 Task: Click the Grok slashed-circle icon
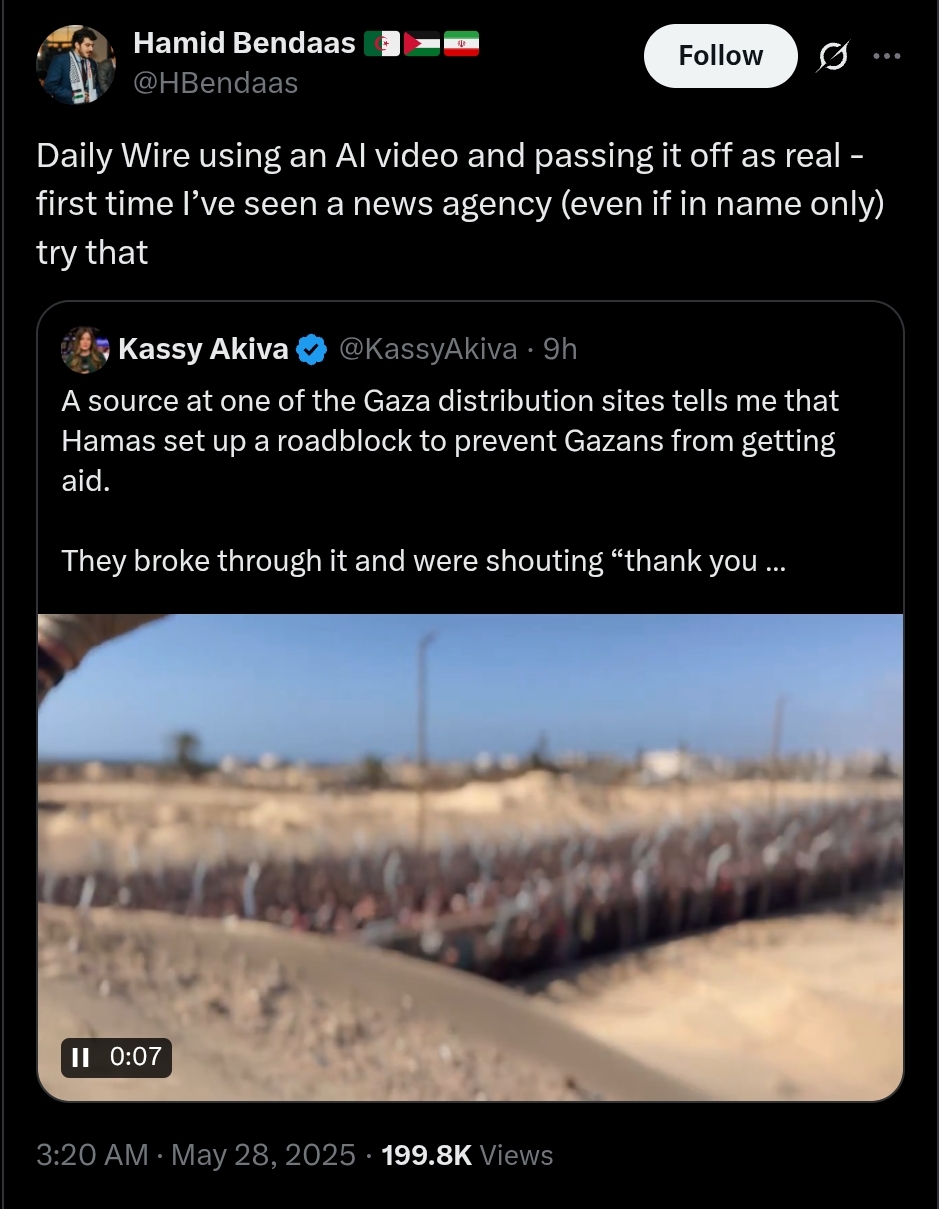[832, 58]
